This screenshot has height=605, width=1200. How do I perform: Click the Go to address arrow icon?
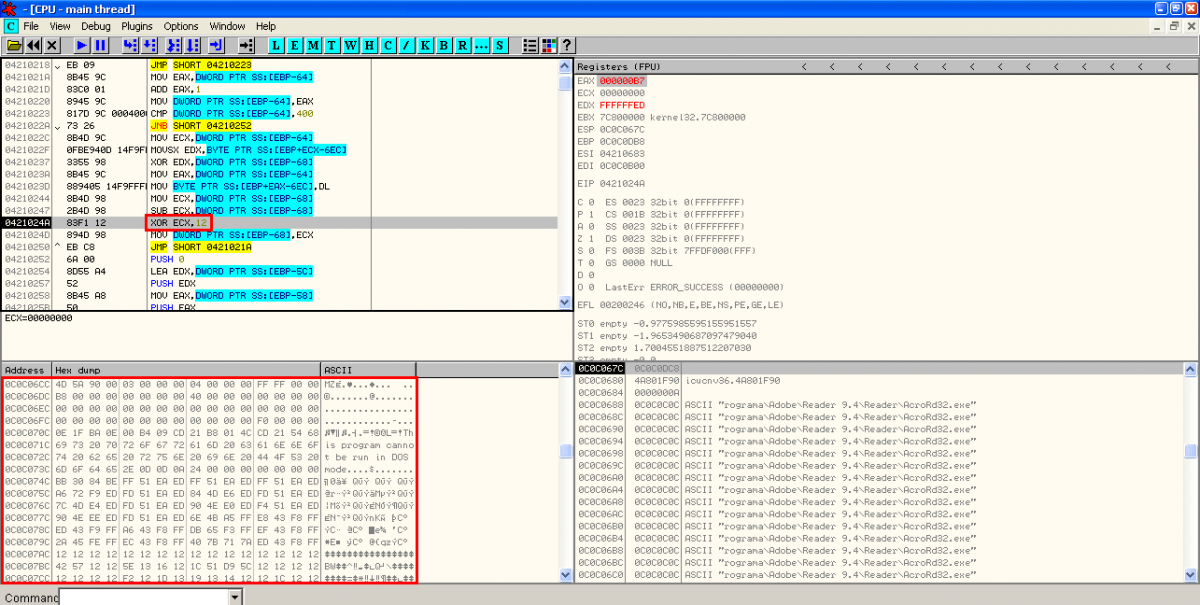(x=247, y=46)
